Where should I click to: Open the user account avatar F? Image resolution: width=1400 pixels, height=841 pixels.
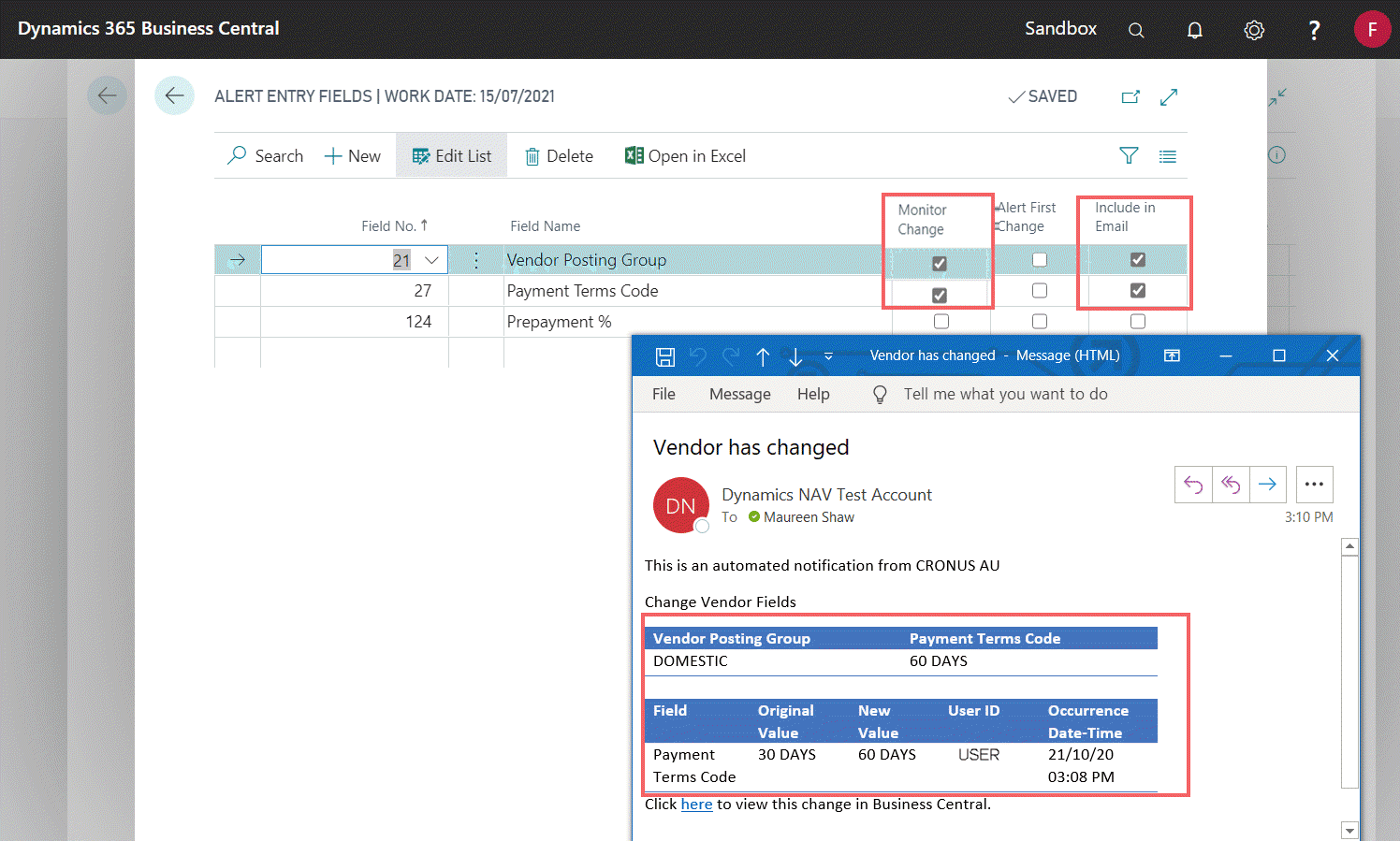(1372, 29)
